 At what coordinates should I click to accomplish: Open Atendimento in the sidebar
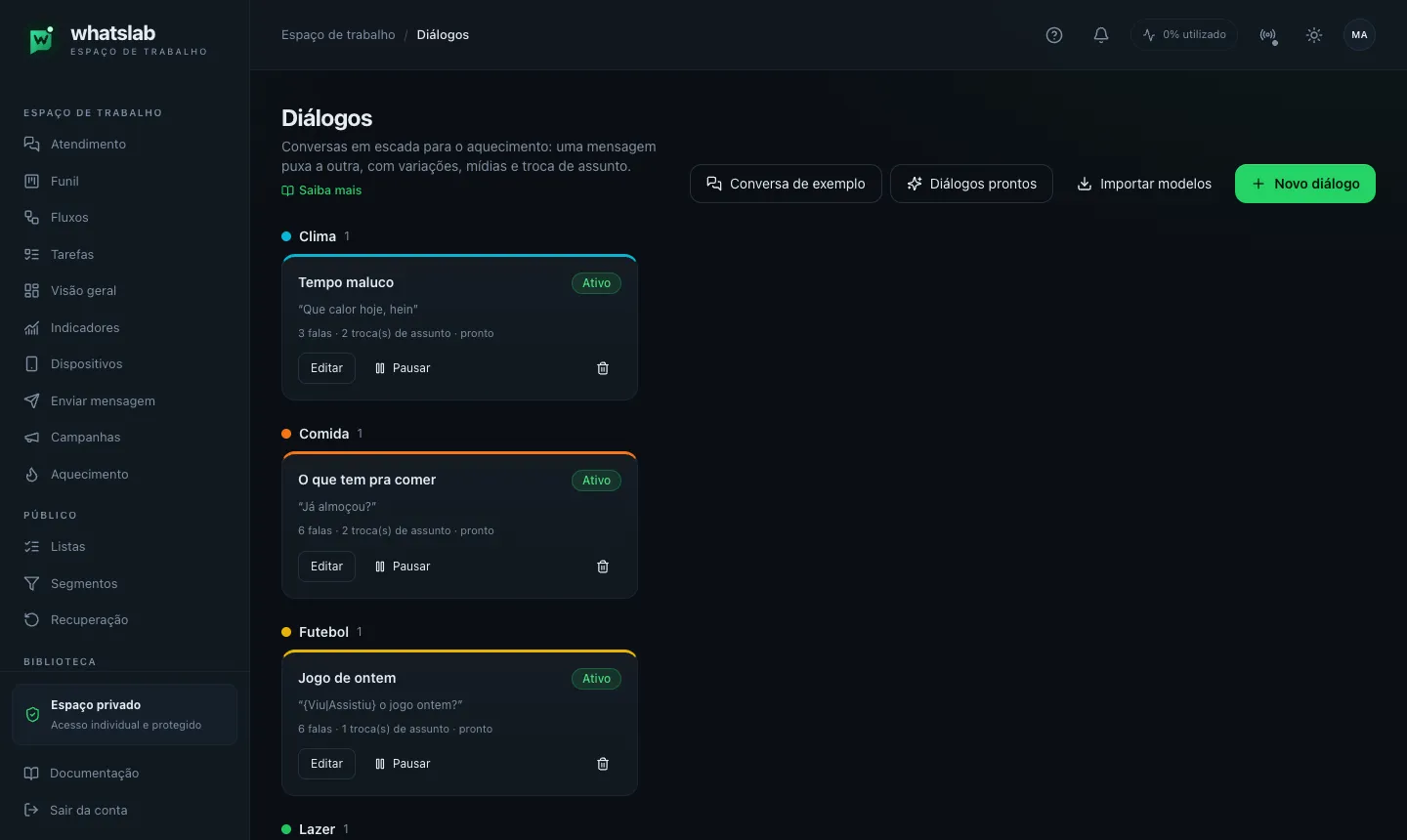click(x=125, y=145)
